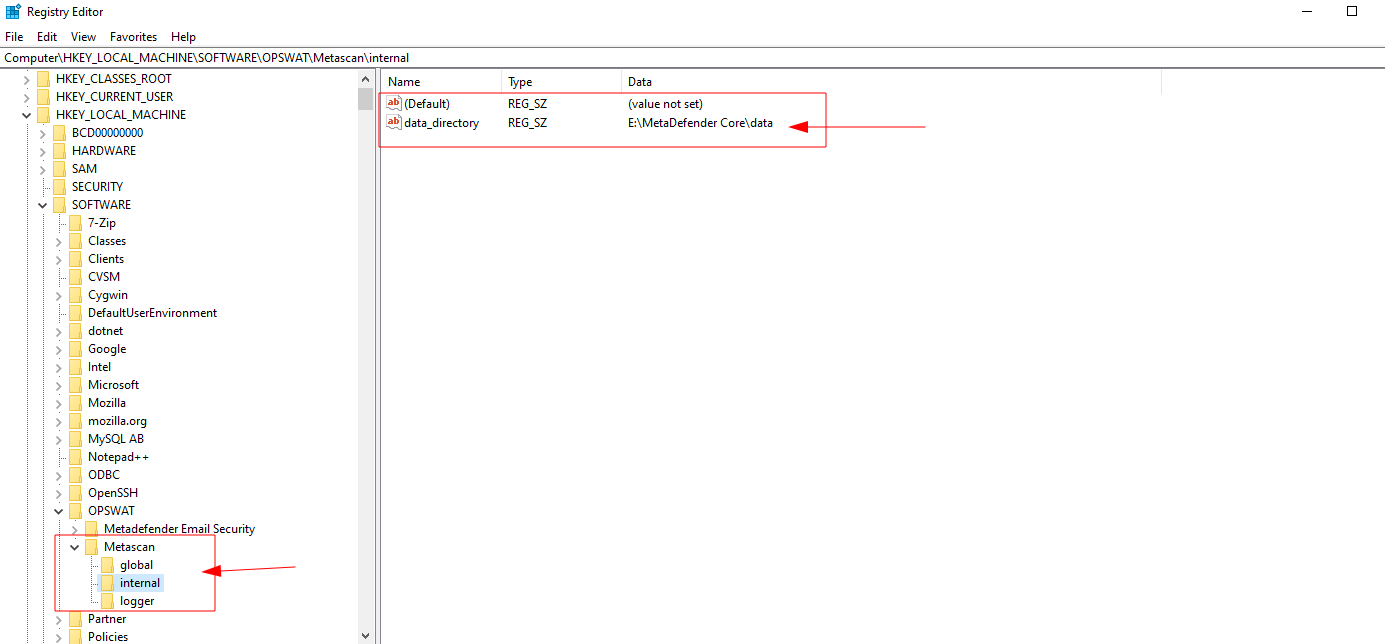Click the 7-Zip folder icon
Screen dimensions: 1385x644
point(75,223)
